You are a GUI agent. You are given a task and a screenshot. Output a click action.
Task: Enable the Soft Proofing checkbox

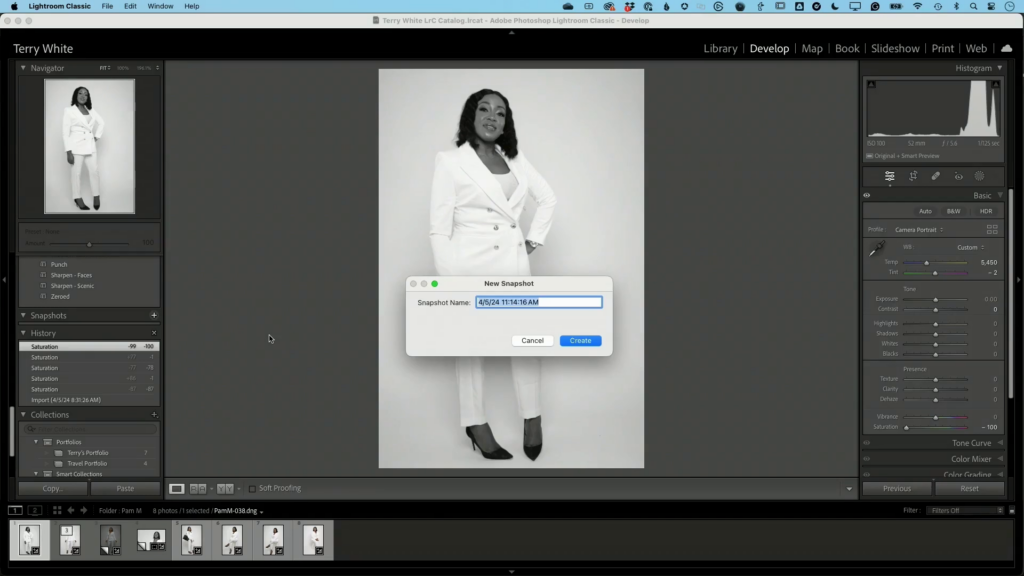point(252,488)
